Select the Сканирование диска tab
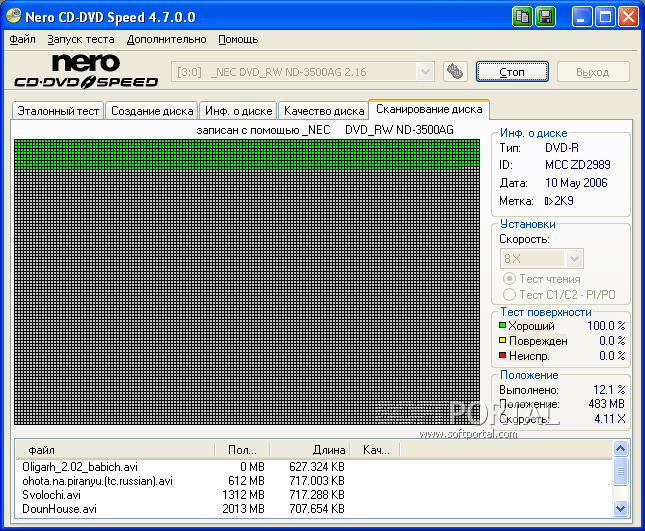The height and width of the screenshot is (531, 645). (429, 109)
